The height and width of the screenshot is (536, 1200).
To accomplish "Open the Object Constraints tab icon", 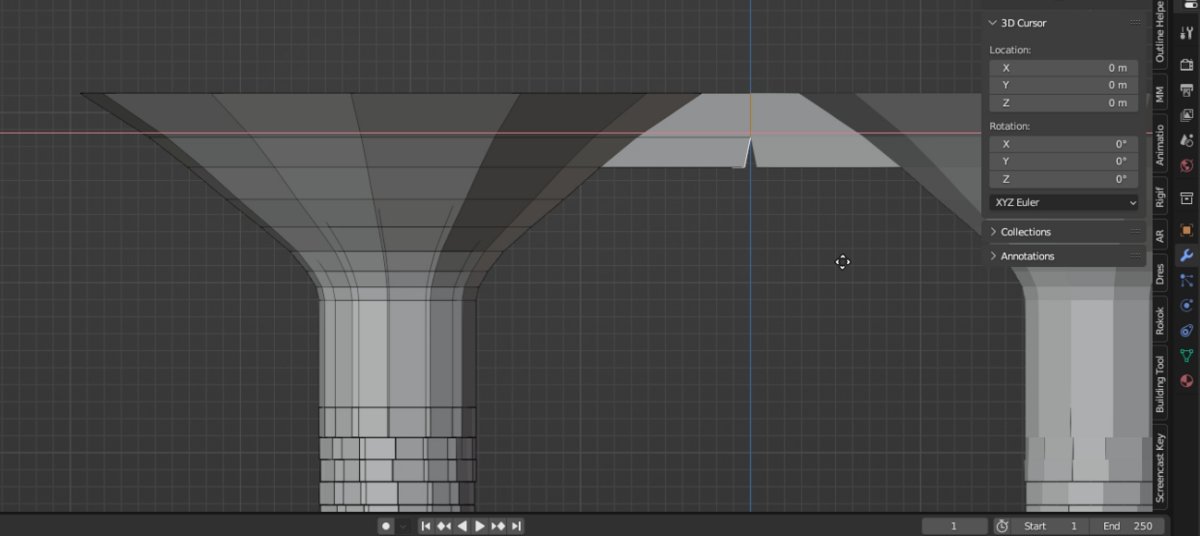I will [1187, 331].
